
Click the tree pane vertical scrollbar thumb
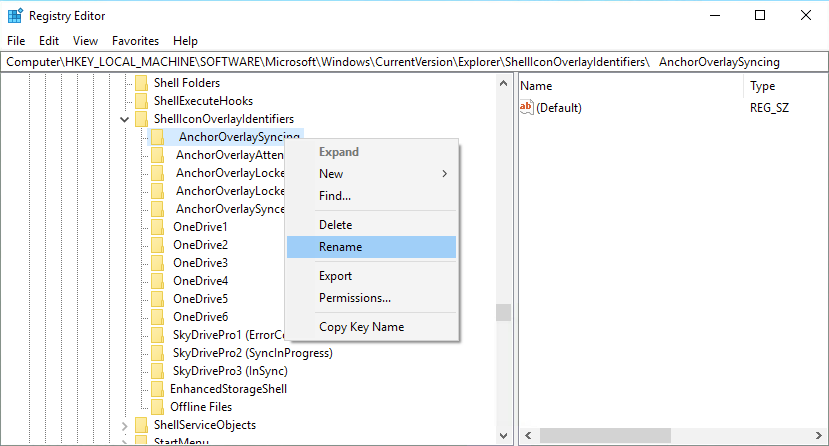click(503, 312)
